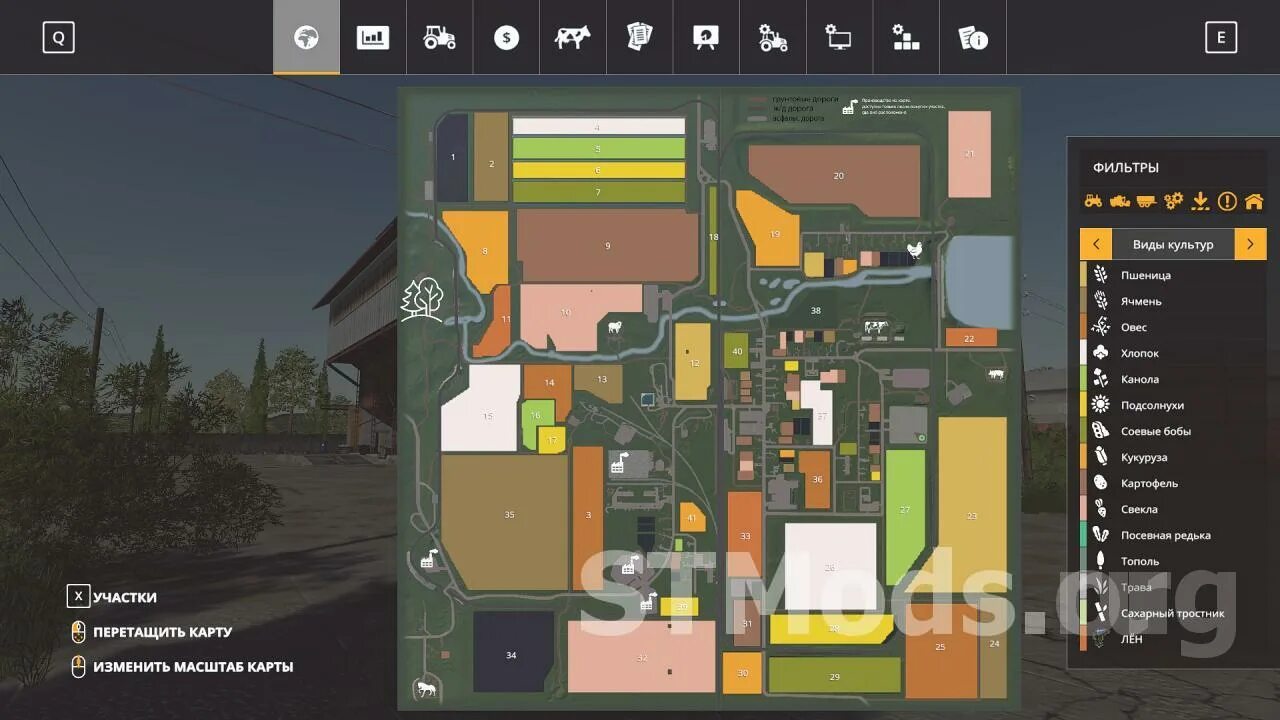
Task: Click the factory icon left of field 35
Action: click(x=429, y=559)
